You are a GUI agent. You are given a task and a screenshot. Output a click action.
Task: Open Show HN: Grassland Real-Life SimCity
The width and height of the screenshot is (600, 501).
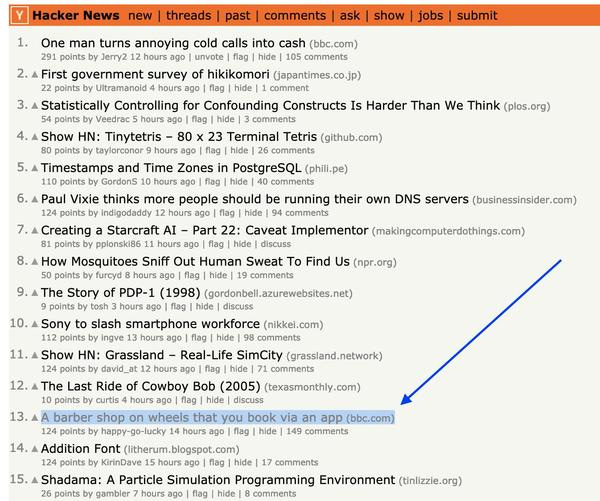pyautogui.click(x=161, y=355)
